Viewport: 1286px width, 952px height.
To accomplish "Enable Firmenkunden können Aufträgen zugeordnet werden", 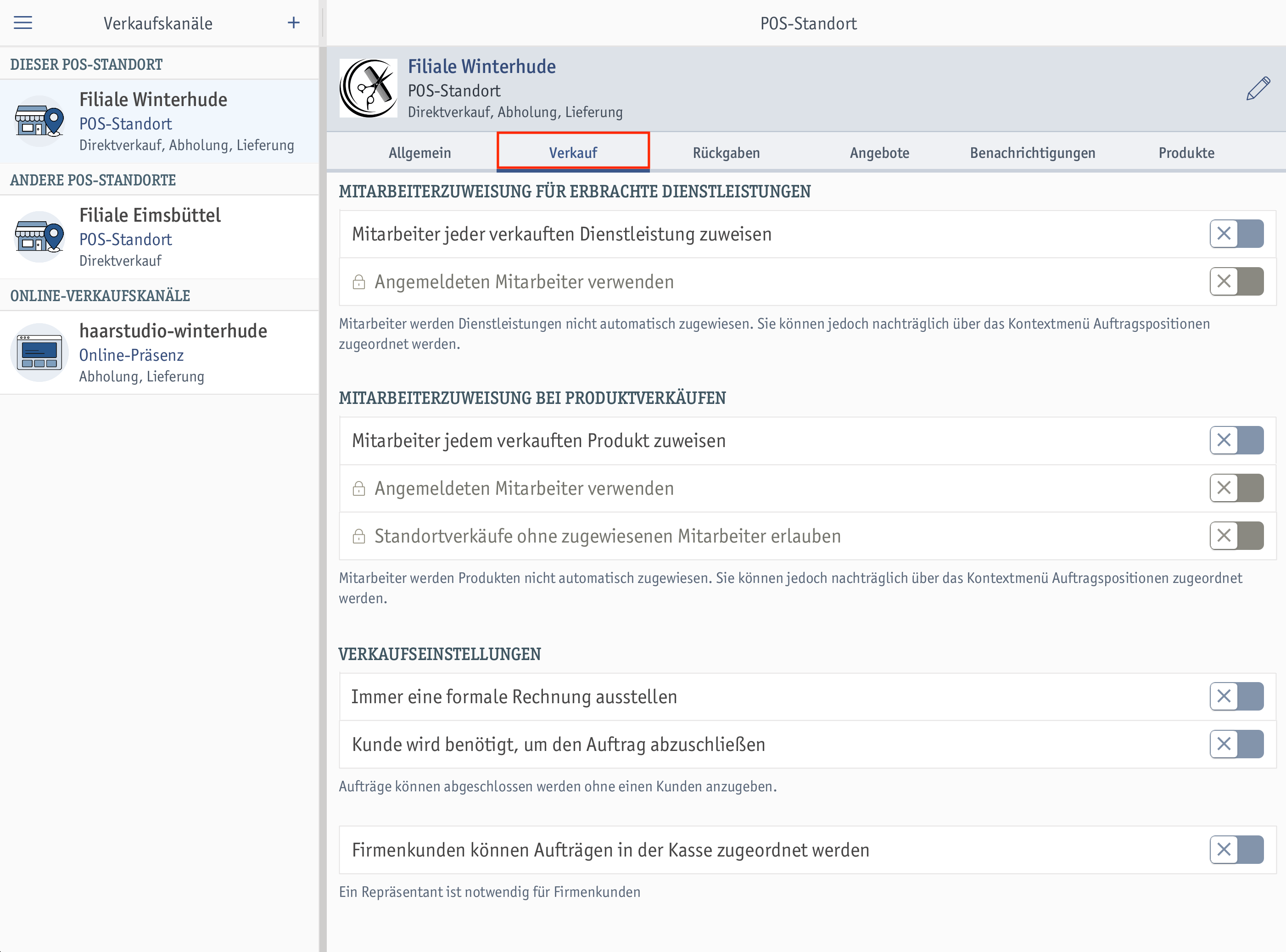I will [1236, 850].
